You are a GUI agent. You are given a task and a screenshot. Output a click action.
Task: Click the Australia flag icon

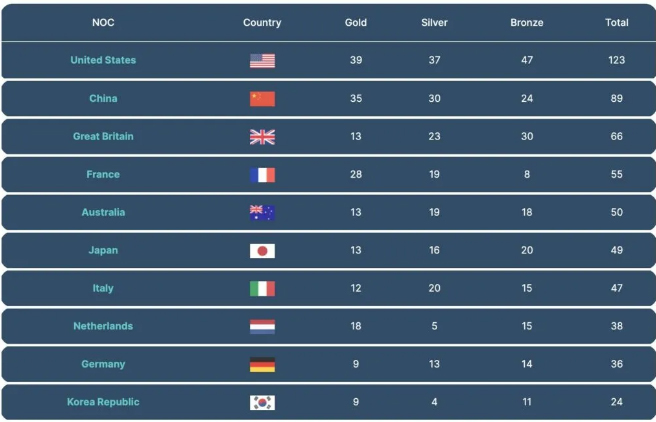click(262, 213)
